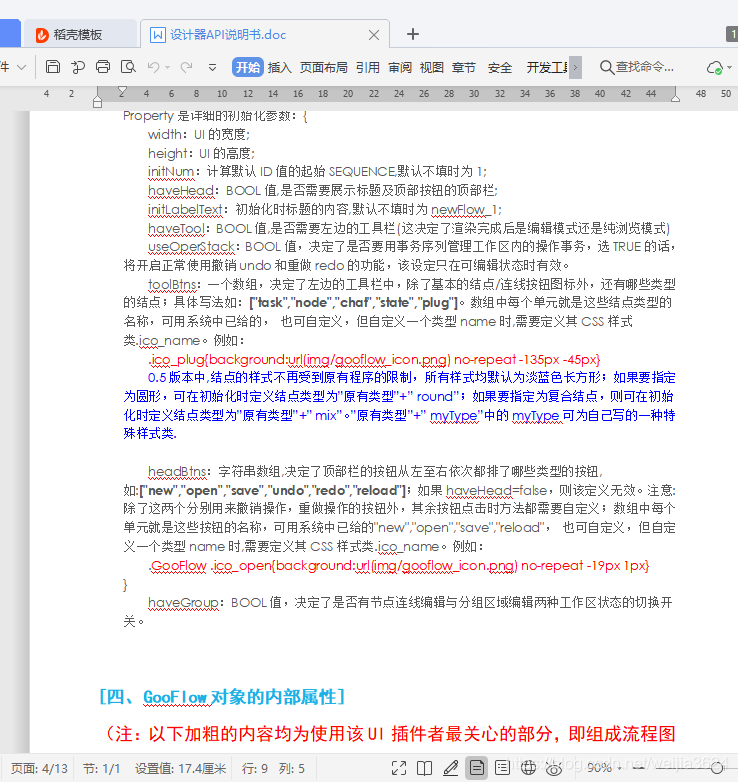Screen dimensions: 738x782
Task: Open the undo history dropdown arrow
Action: (168, 67)
